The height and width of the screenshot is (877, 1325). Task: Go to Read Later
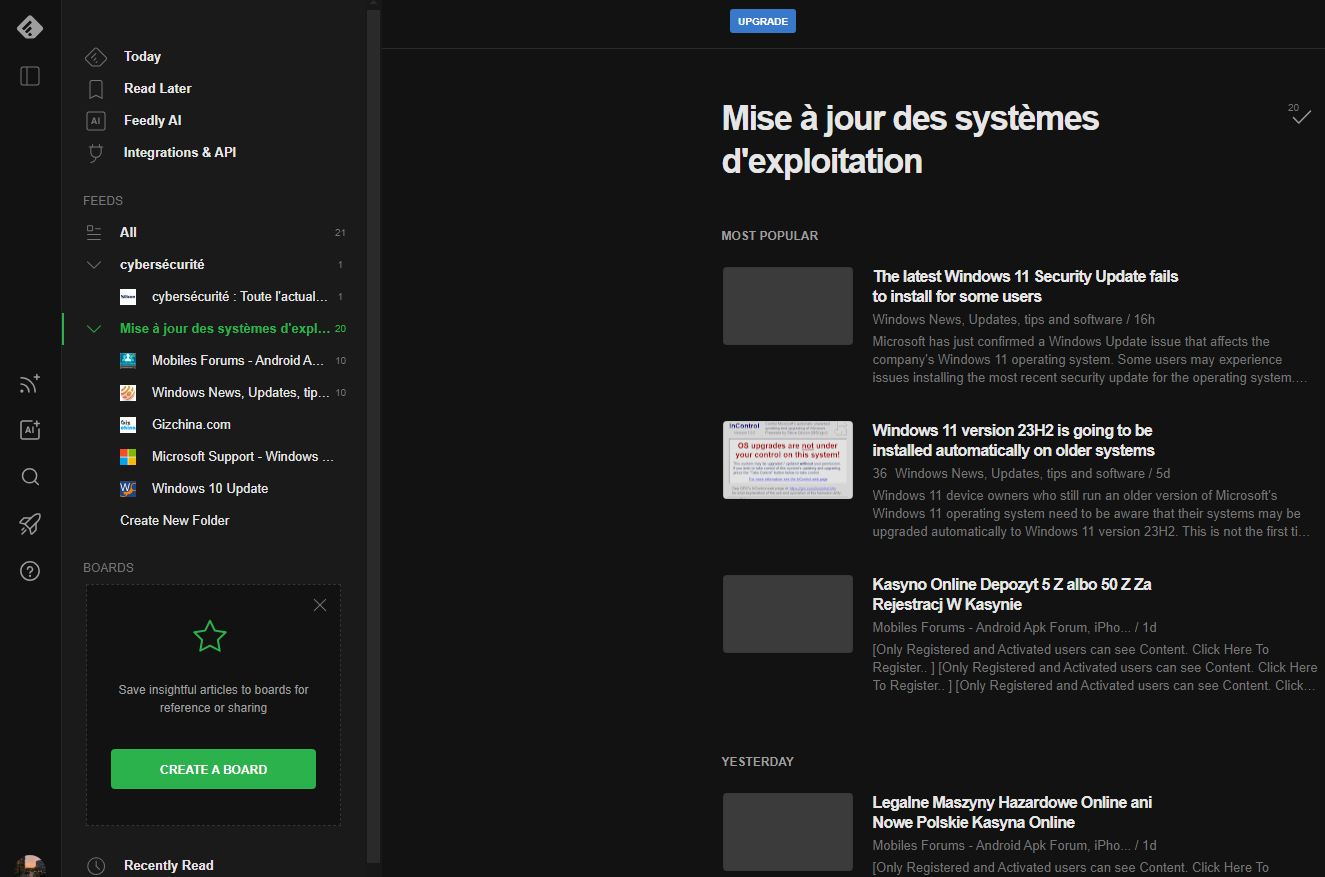point(157,89)
